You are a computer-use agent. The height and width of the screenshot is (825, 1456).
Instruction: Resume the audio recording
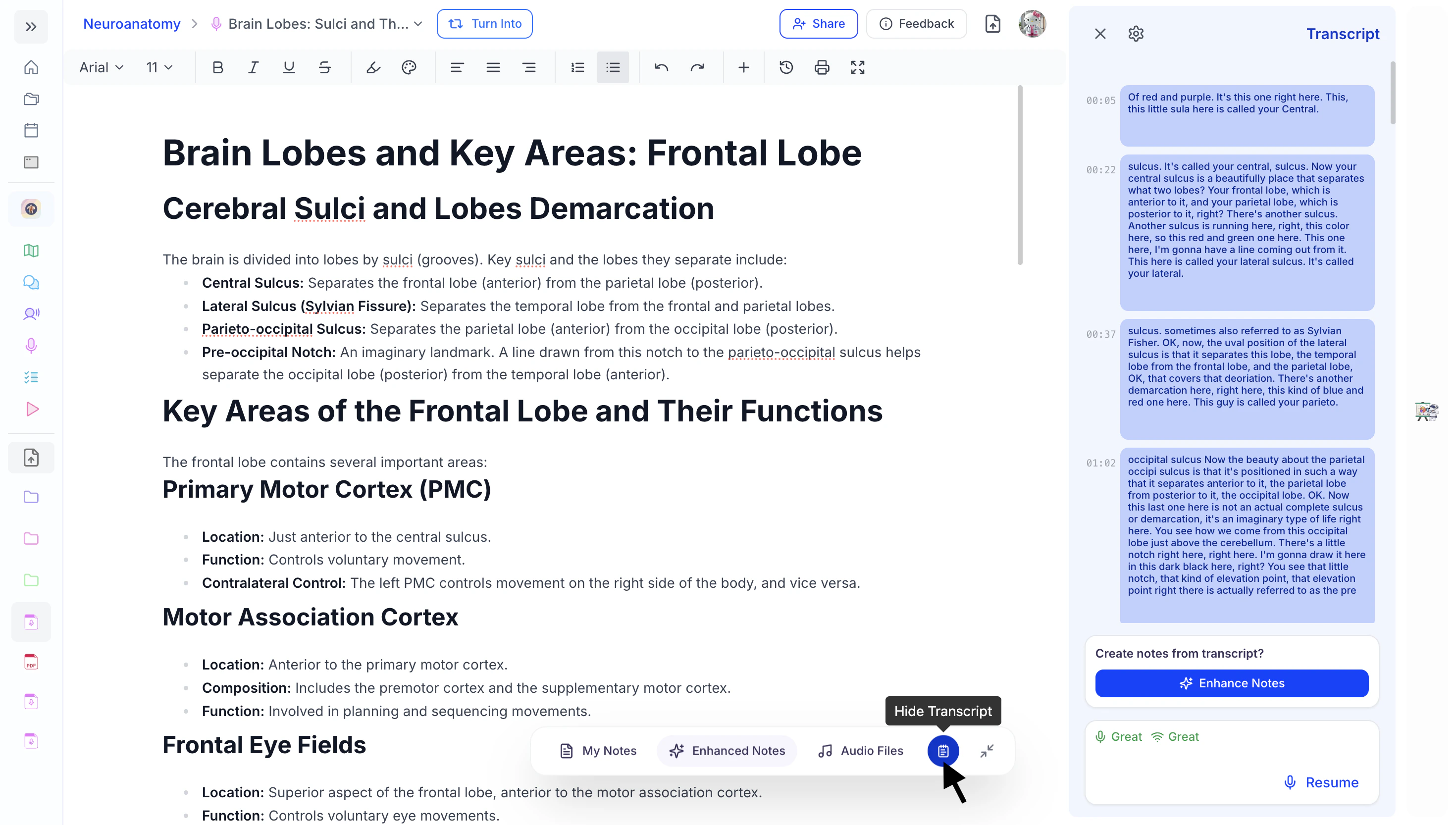click(x=1321, y=782)
